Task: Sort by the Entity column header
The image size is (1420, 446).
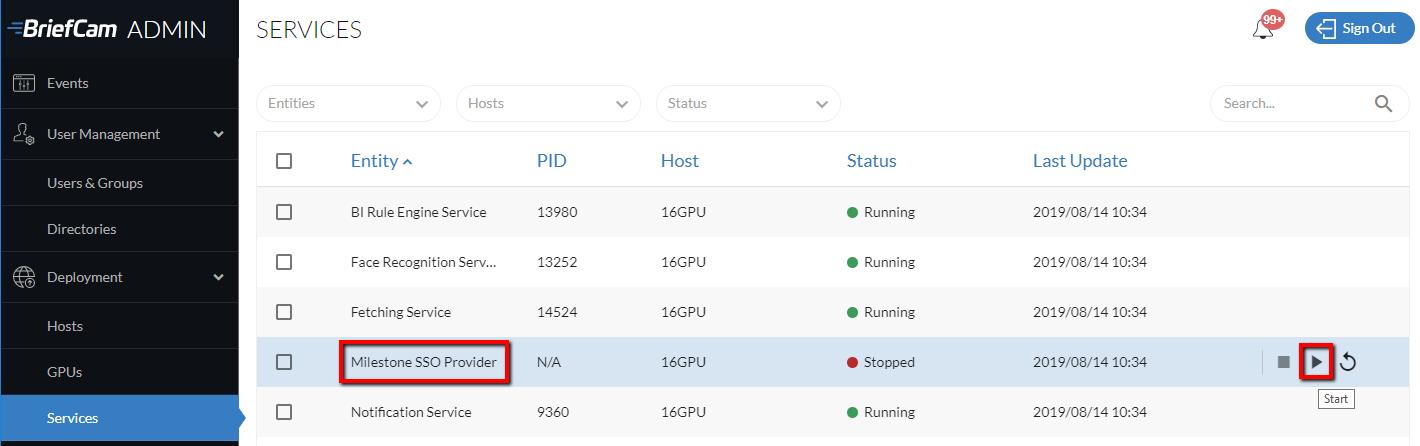Action: (x=382, y=161)
